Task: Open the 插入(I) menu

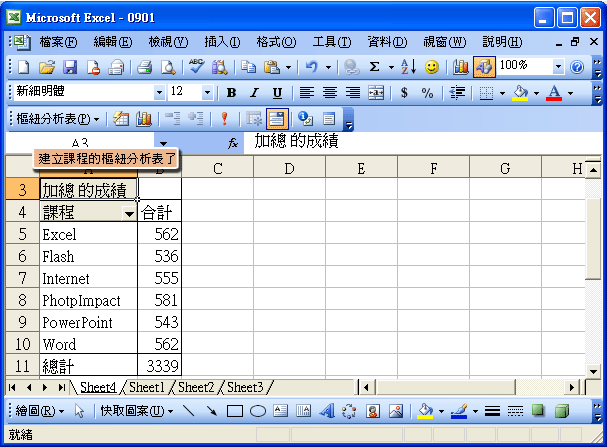Action: pyautogui.click(x=222, y=42)
